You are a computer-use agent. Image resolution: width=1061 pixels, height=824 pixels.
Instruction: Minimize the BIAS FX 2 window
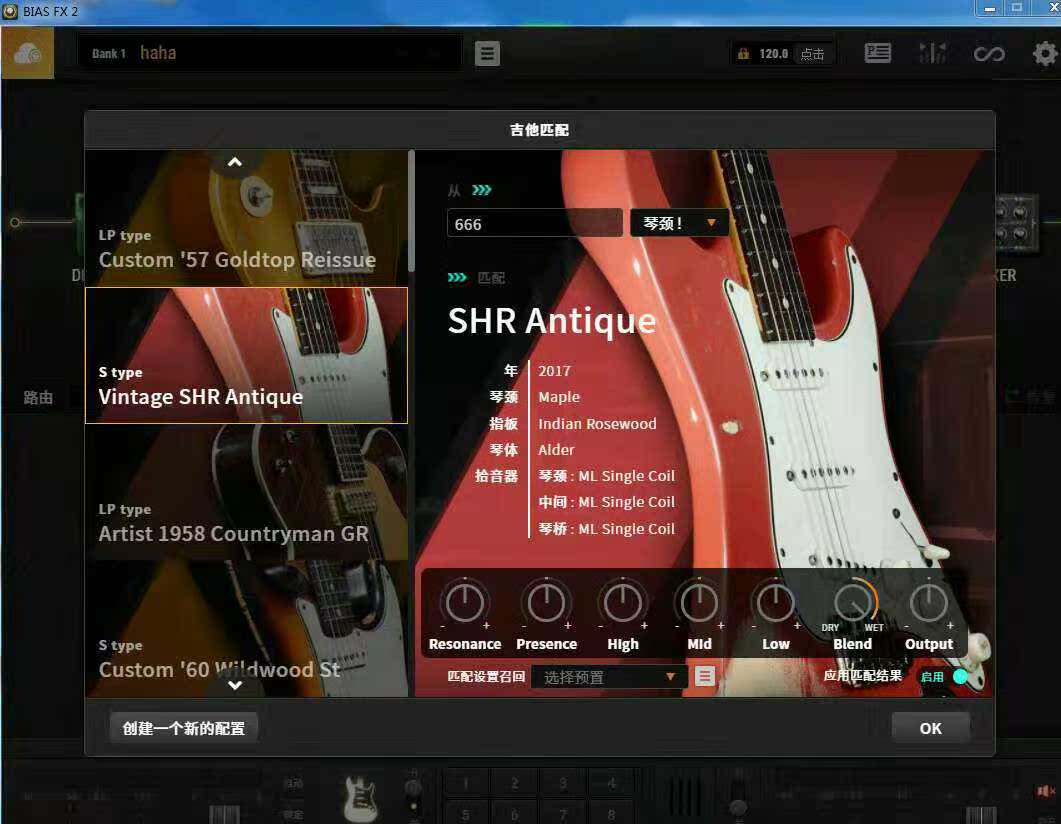pyautogui.click(x=989, y=9)
